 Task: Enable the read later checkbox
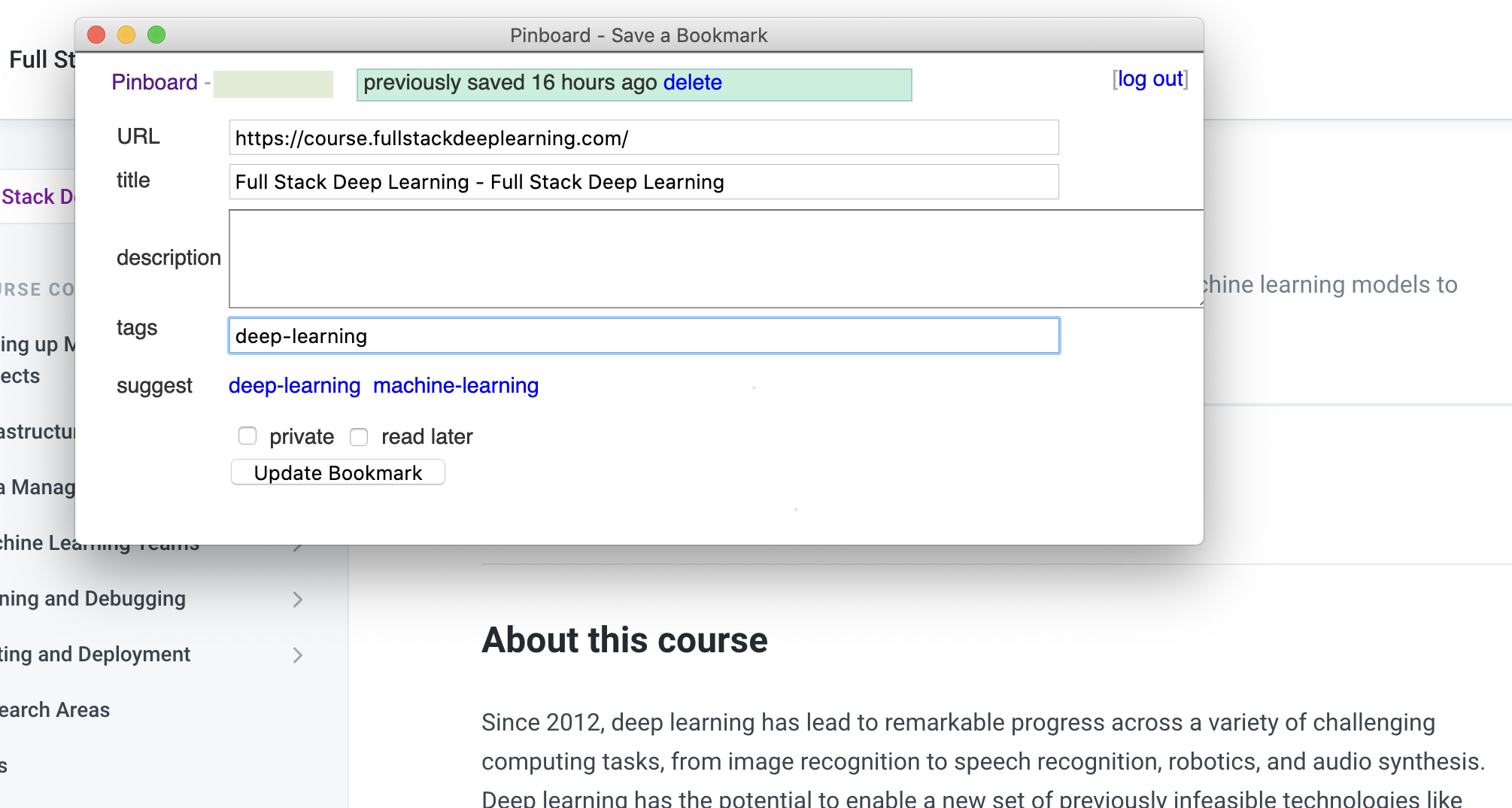coord(359,437)
